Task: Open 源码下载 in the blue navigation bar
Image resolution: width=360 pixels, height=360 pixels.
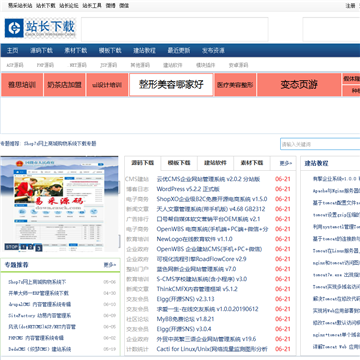Action: tap(41, 51)
